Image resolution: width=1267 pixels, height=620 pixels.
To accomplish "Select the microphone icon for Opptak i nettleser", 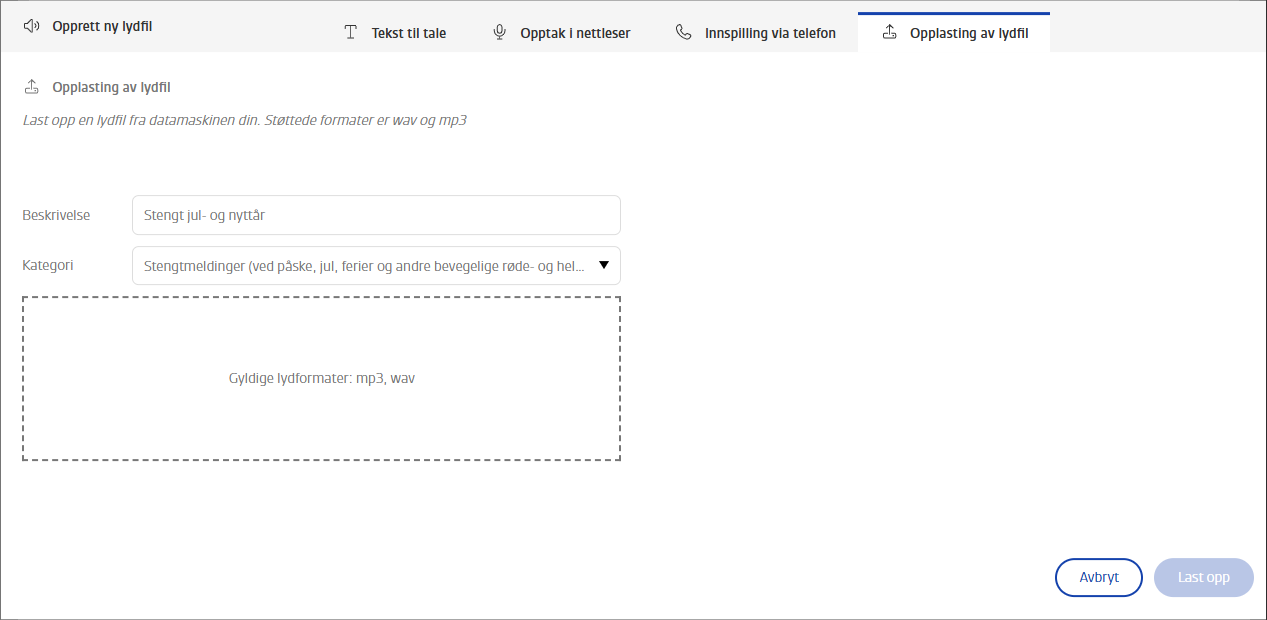I will pos(499,33).
